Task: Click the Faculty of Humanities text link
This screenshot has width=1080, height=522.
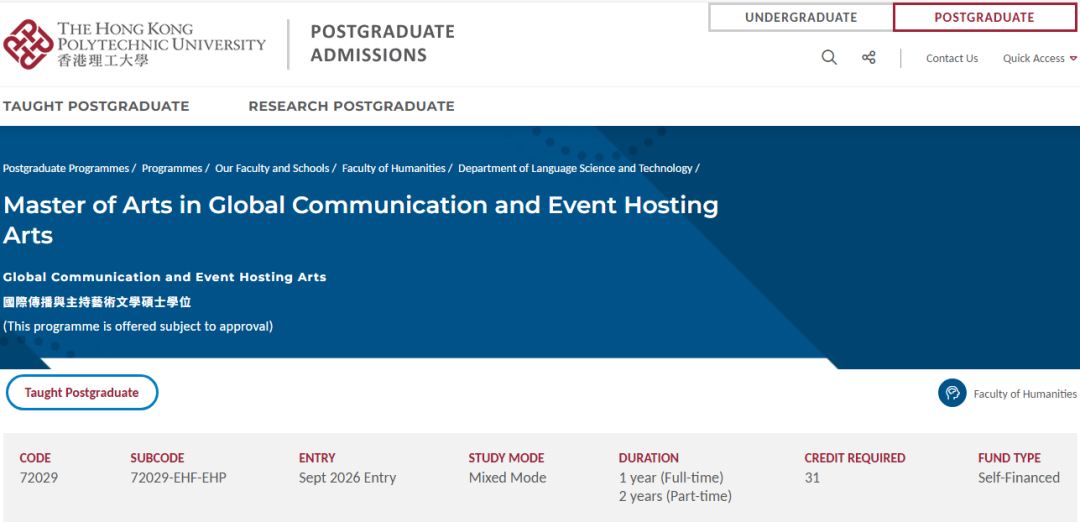Action: [1025, 394]
